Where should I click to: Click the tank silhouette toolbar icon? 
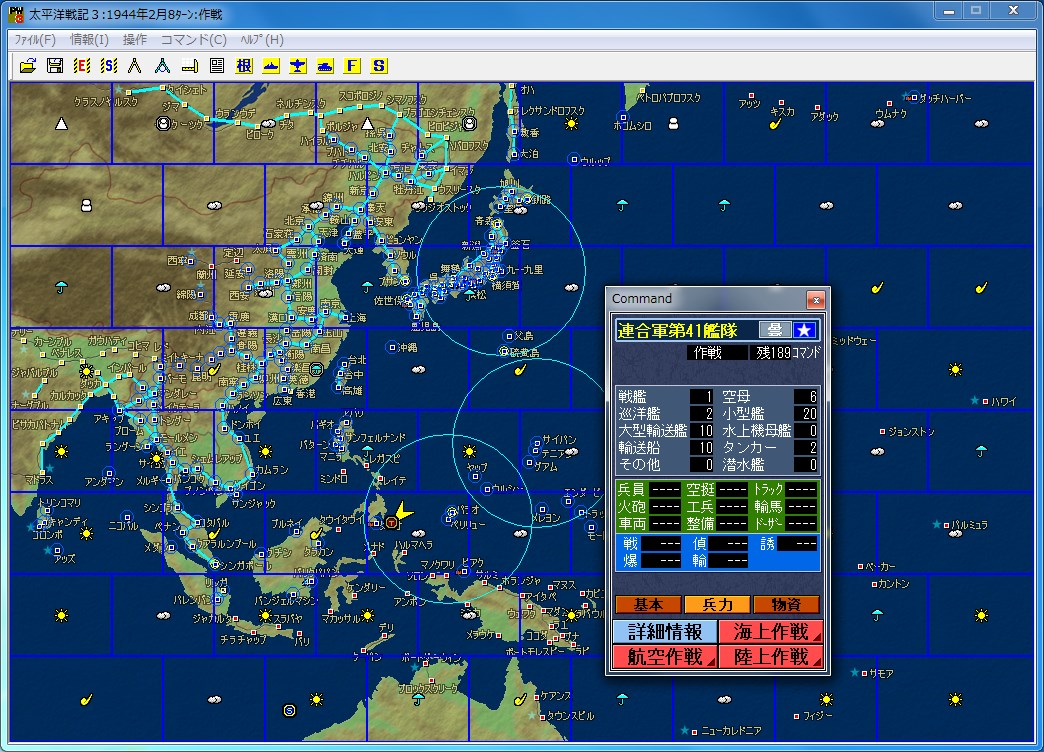pyautogui.click(x=325, y=65)
